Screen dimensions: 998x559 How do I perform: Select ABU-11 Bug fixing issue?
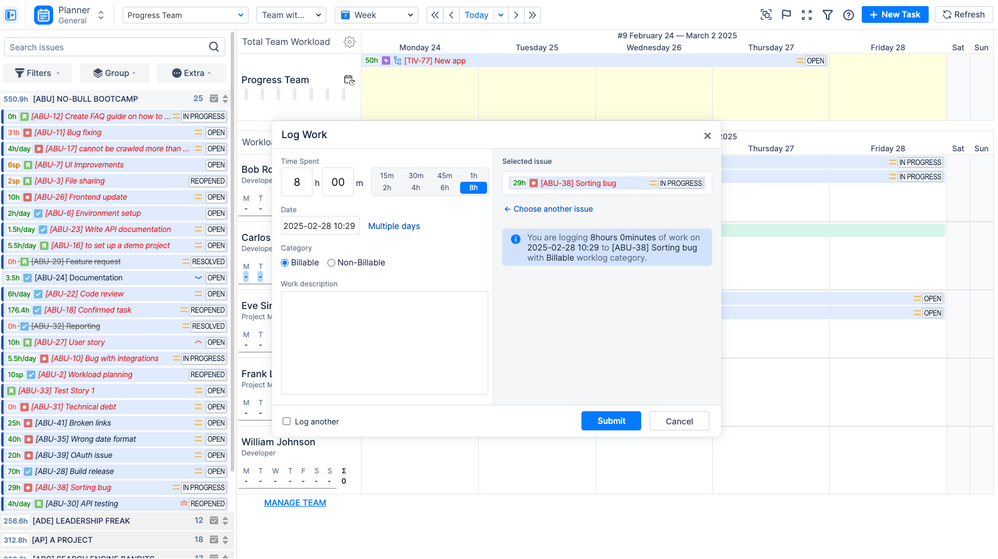pyautogui.click(x=115, y=132)
